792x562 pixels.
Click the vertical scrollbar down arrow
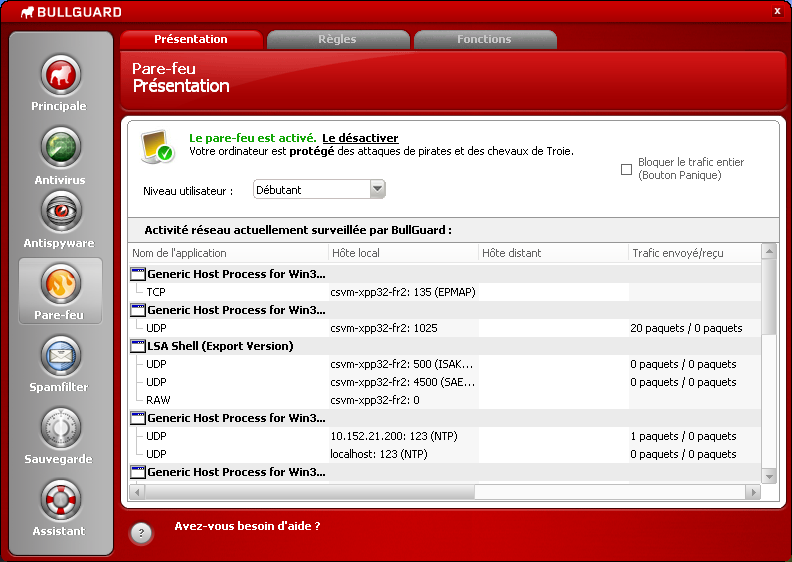click(x=769, y=477)
